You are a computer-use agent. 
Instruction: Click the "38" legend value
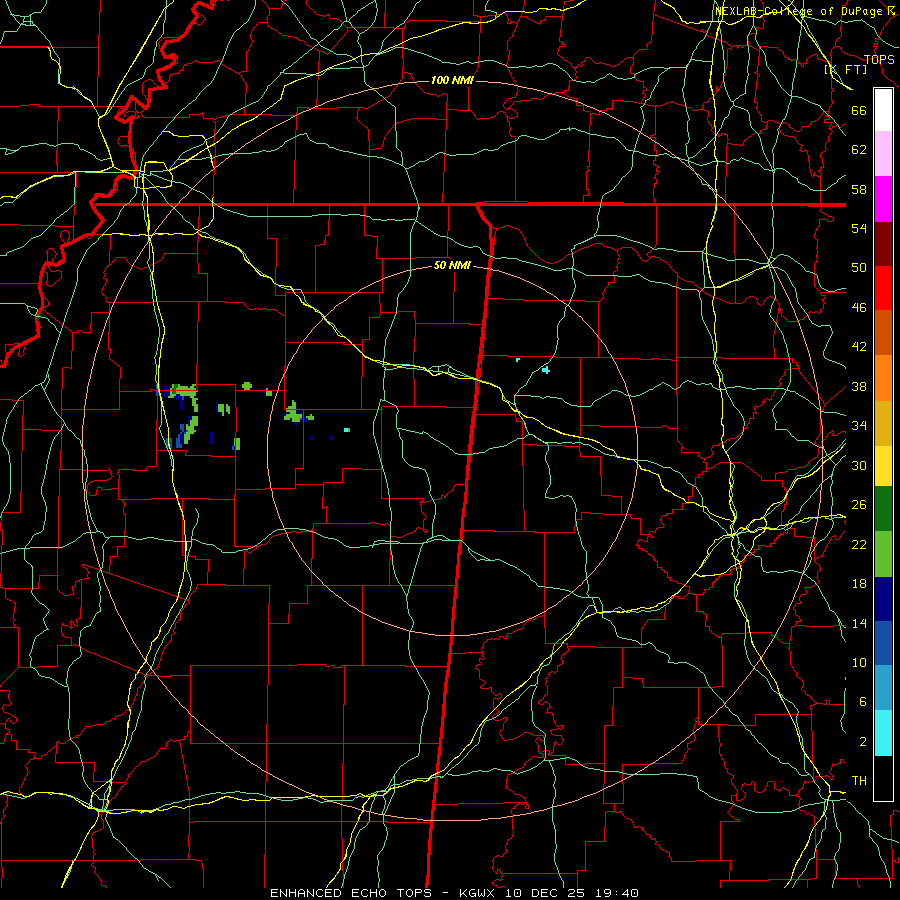coord(859,387)
